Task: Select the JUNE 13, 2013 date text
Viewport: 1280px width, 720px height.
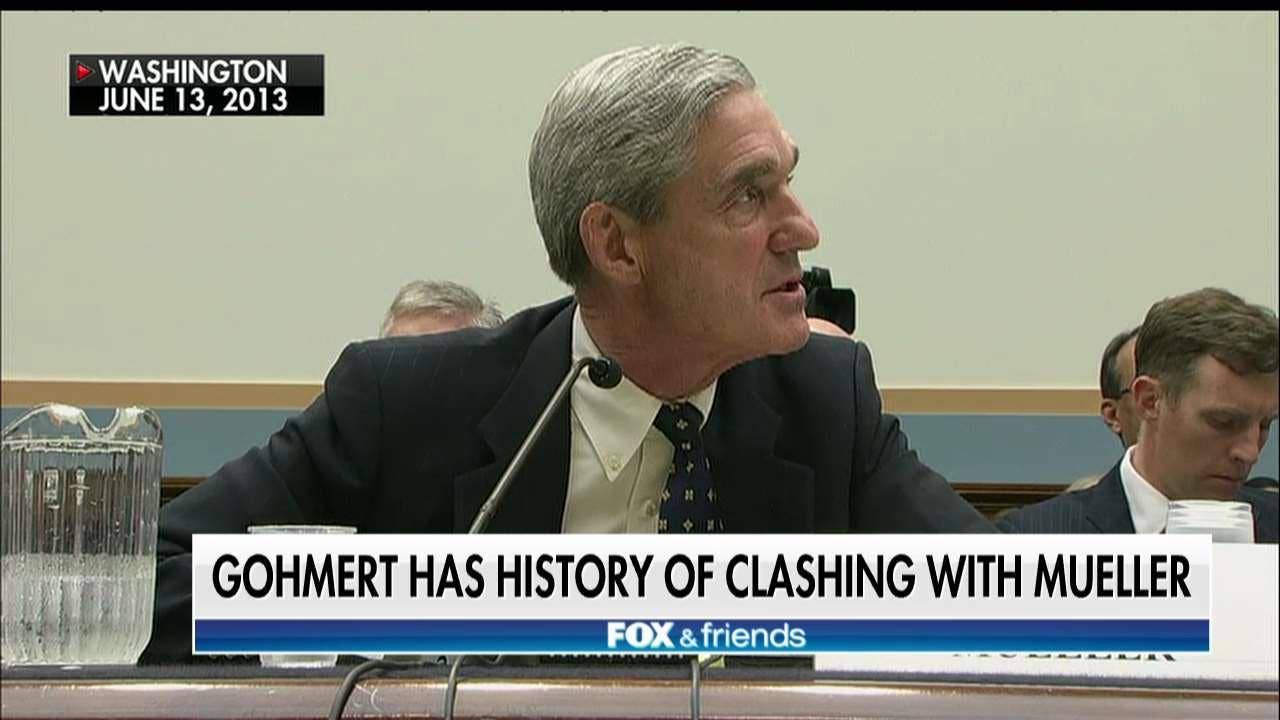Action: 192,100
